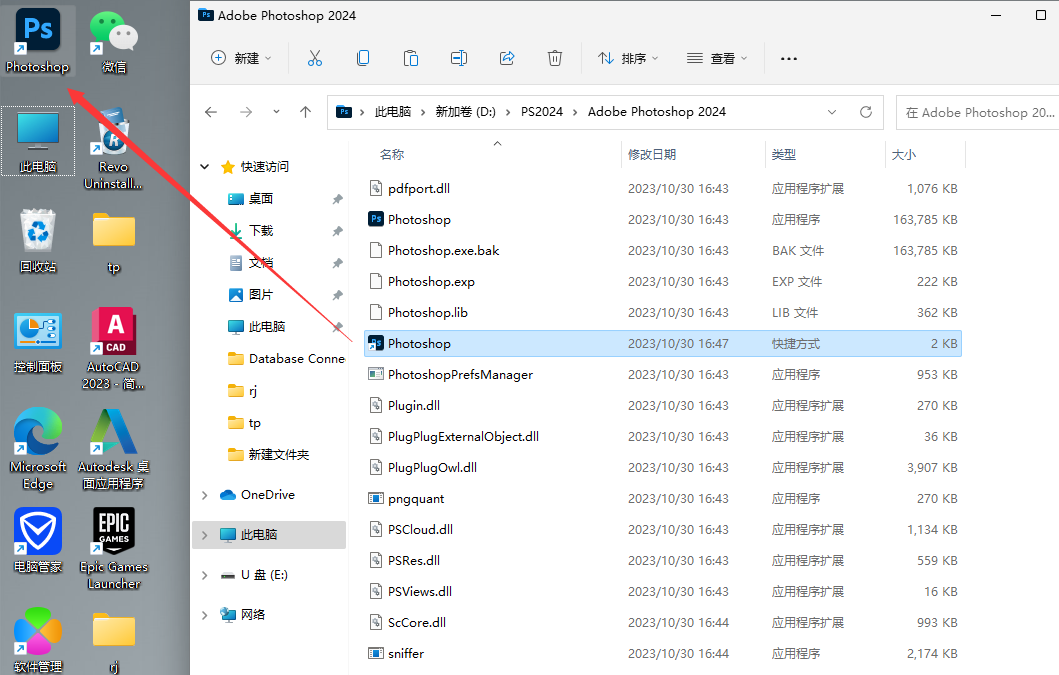
Task: Open recent locations dropdown arrow
Action: [276, 112]
